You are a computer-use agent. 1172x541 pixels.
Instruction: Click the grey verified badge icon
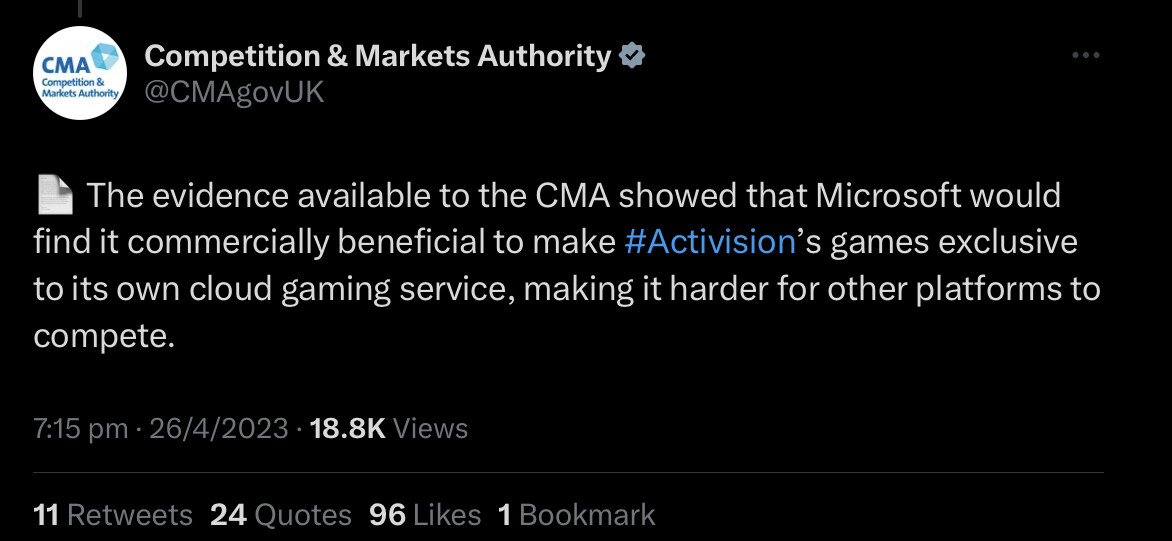(633, 56)
